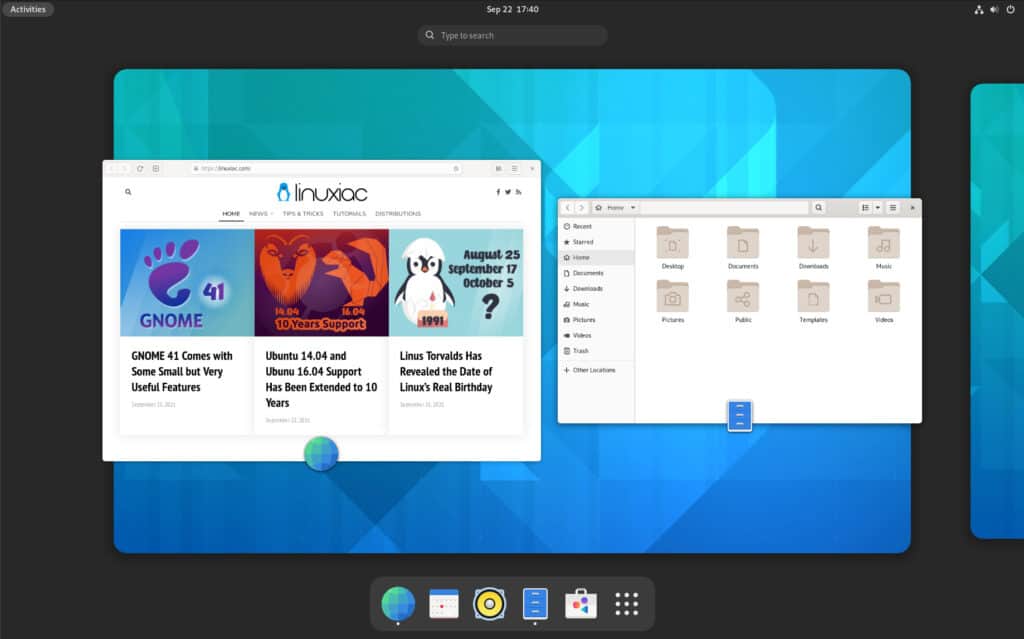Click the browser address bar
The width and height of the screenshot is (1024, 639).
(325, 169)
